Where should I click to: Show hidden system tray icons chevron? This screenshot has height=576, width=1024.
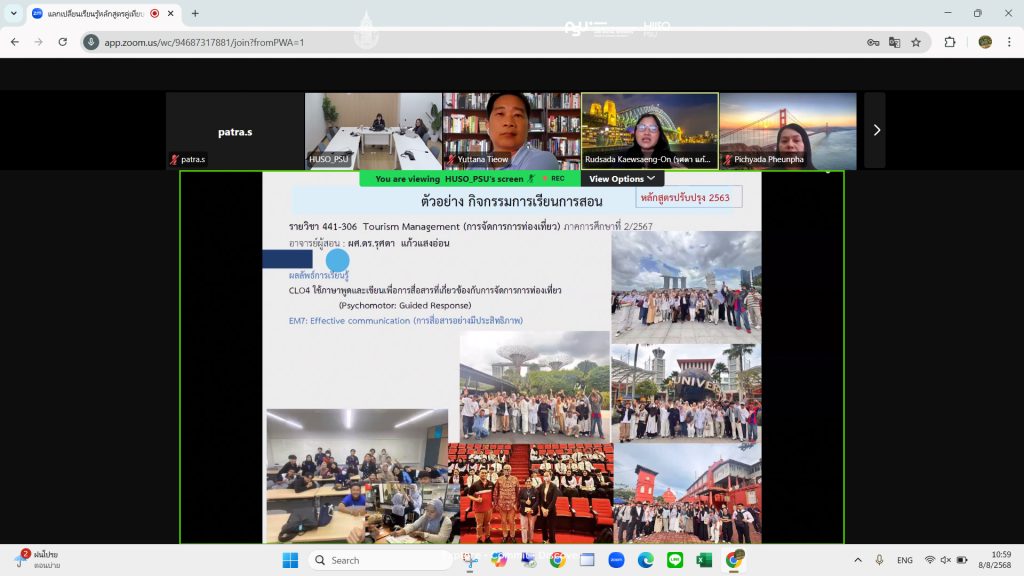click(x=857, y=560)
